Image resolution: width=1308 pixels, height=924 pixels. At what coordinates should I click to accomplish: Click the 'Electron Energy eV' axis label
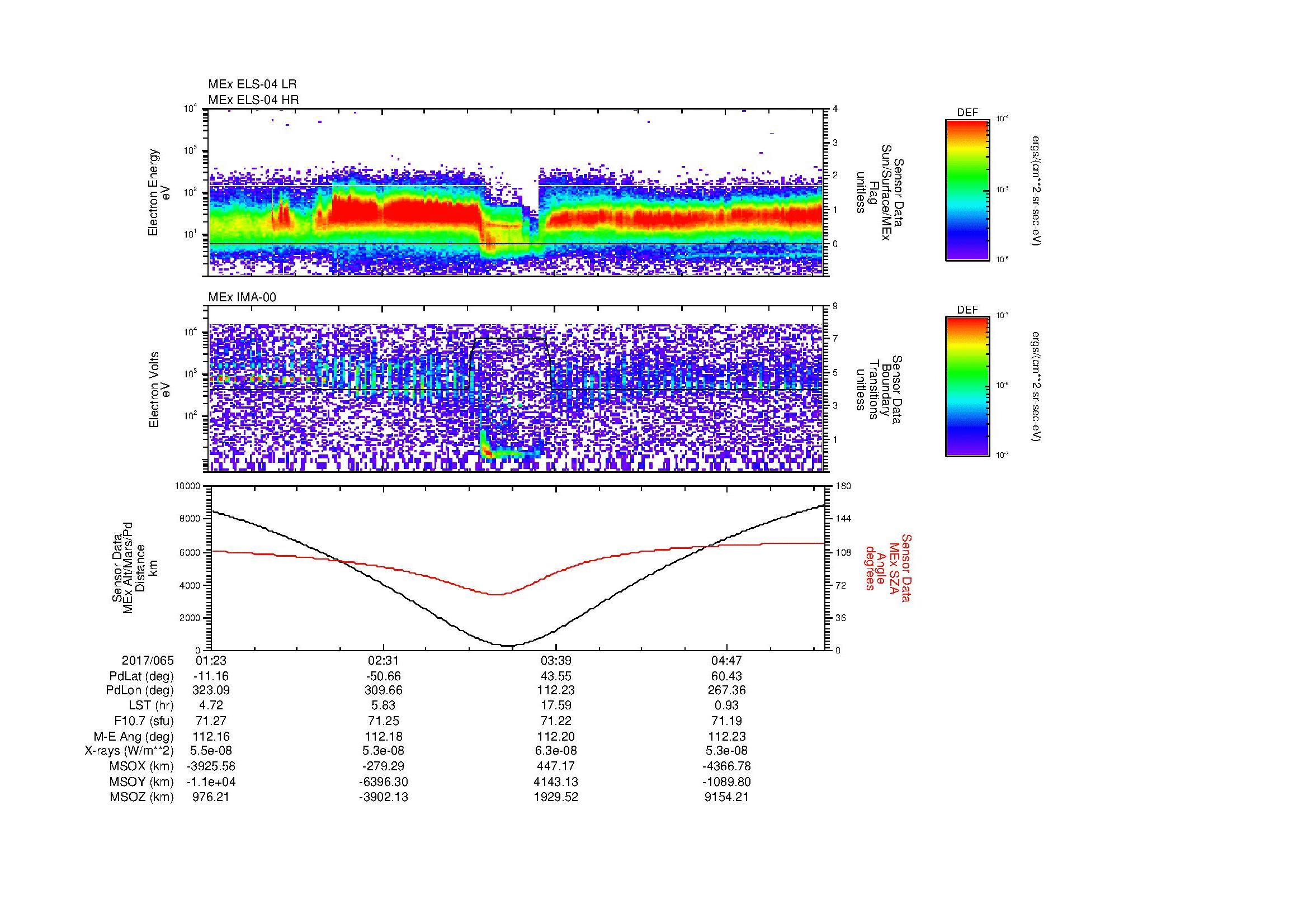pos(159,192)
